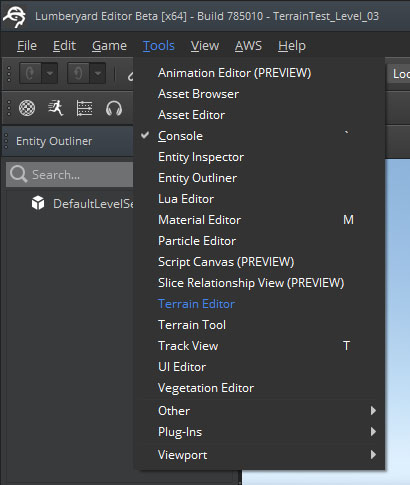
Task: Click the headphones audio icon in toolbar
Action: 114,108
